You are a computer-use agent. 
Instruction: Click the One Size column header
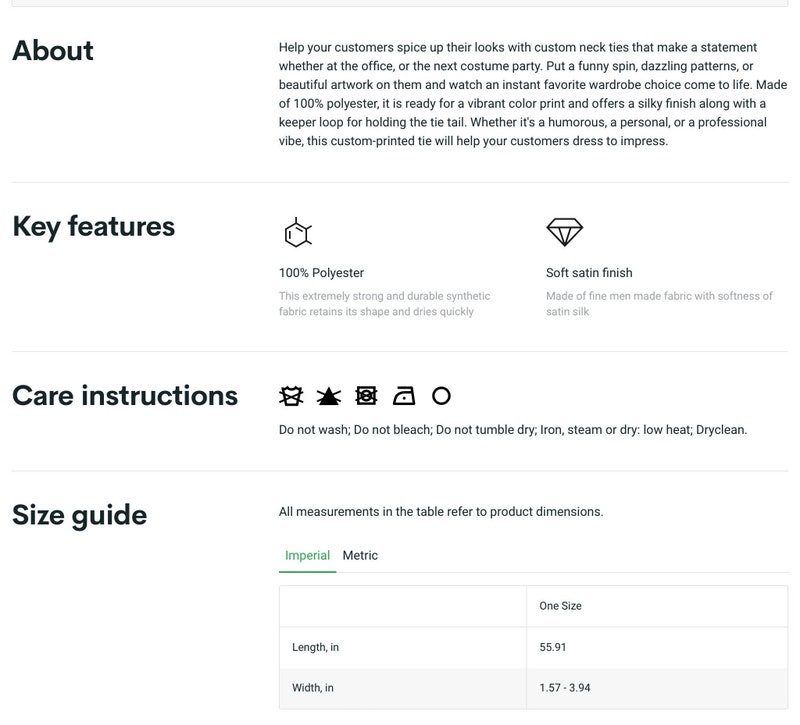[560, 606]
